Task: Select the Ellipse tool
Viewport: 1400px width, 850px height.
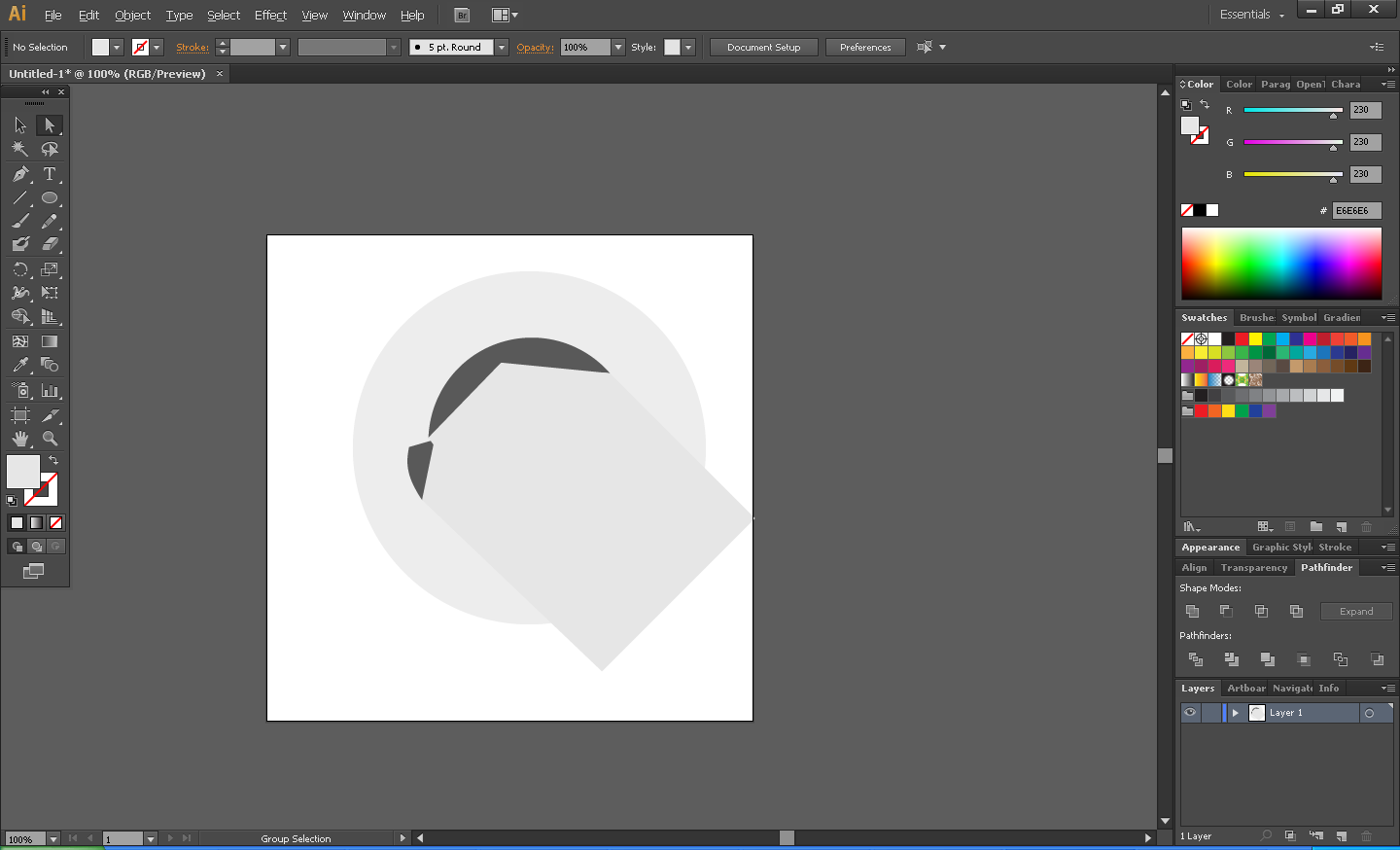Action: tap(50, 197)
